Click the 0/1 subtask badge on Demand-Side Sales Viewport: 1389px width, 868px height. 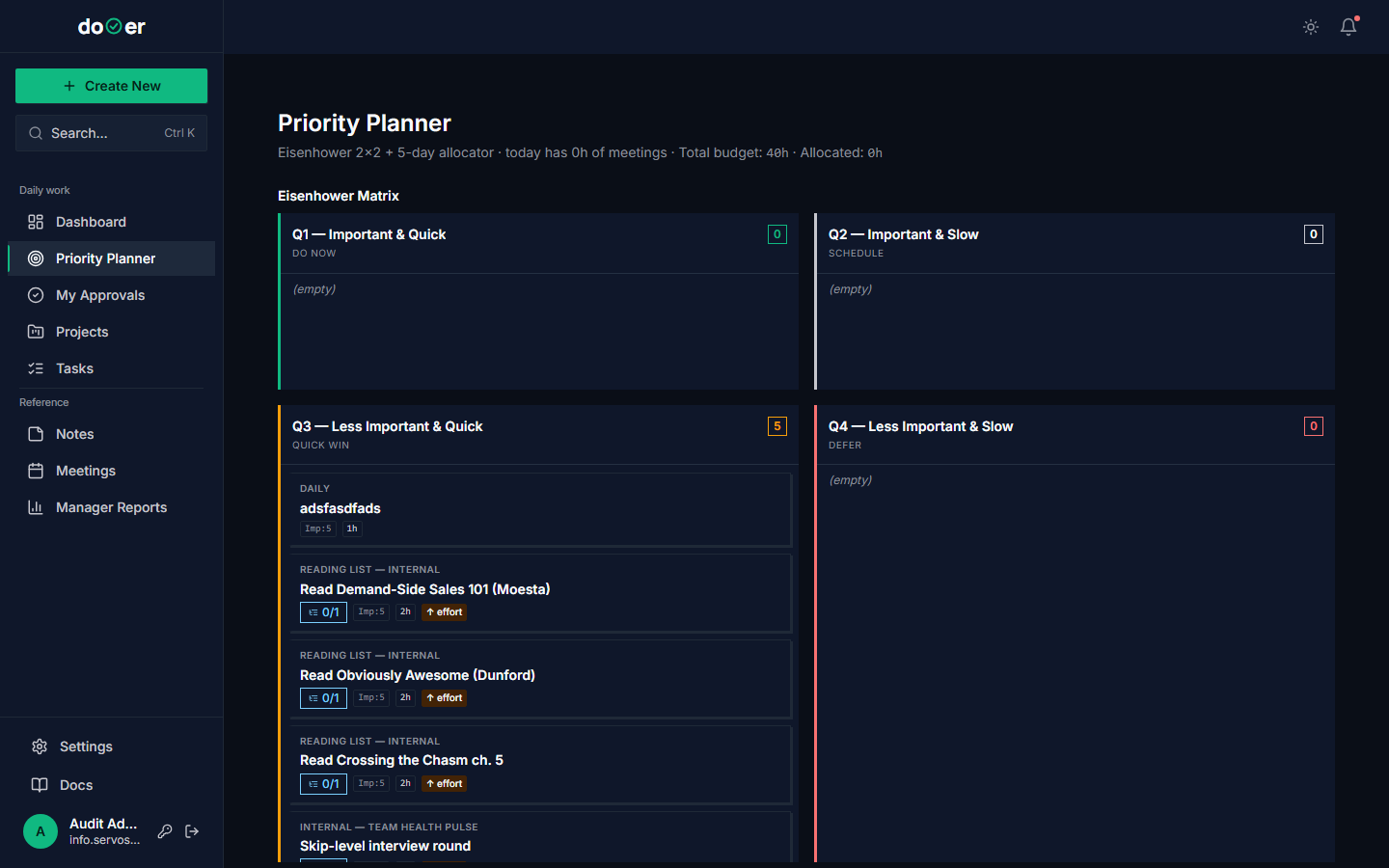tap(323, 612)
